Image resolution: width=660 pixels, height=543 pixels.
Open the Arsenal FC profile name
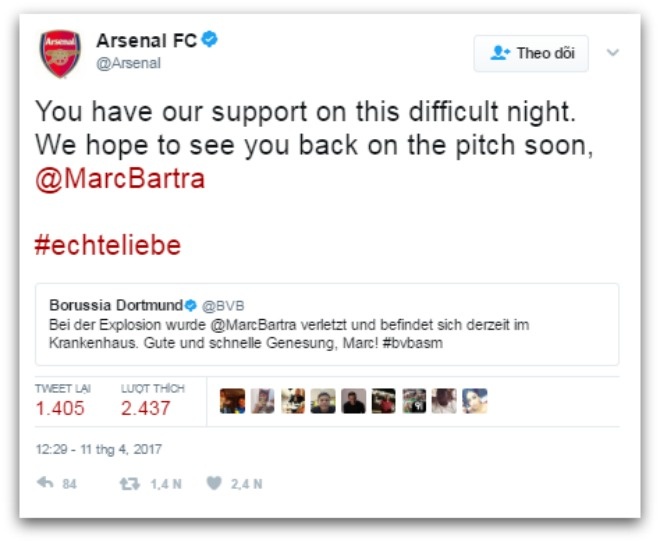pos(146,41)
